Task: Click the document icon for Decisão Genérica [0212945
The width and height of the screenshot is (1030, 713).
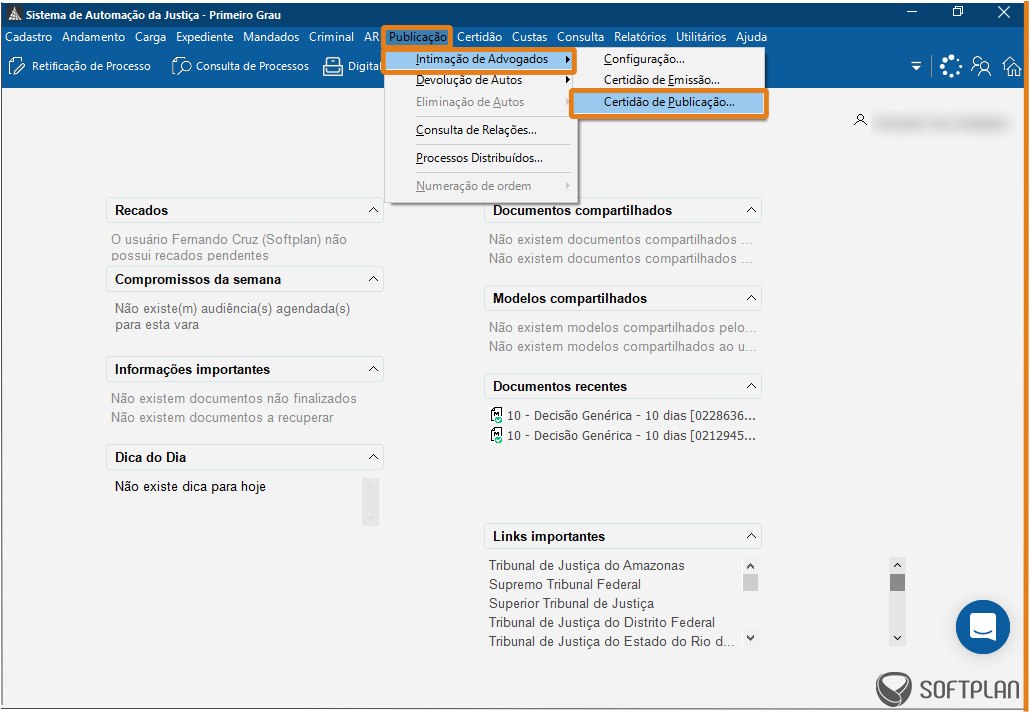Action: (x=496, y=435)
